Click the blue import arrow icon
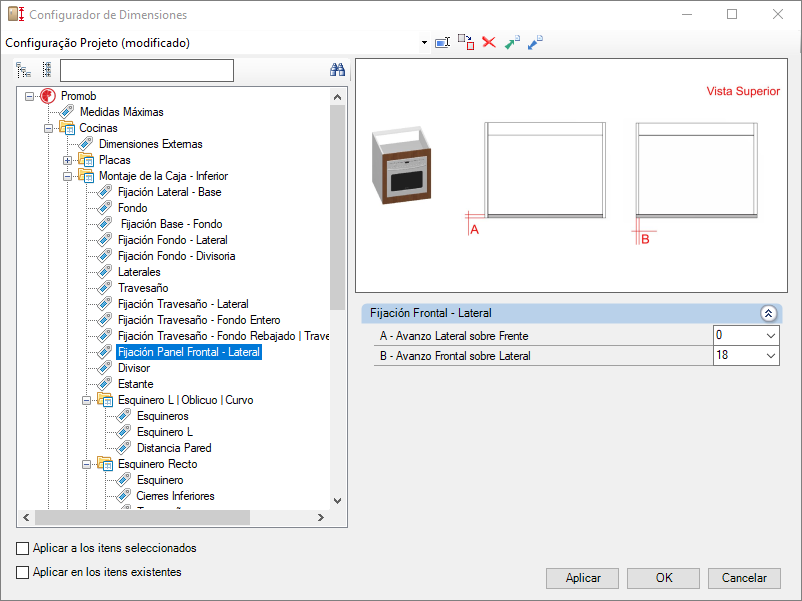Viewport: 802px width, 601px height. tap(535, 42)
